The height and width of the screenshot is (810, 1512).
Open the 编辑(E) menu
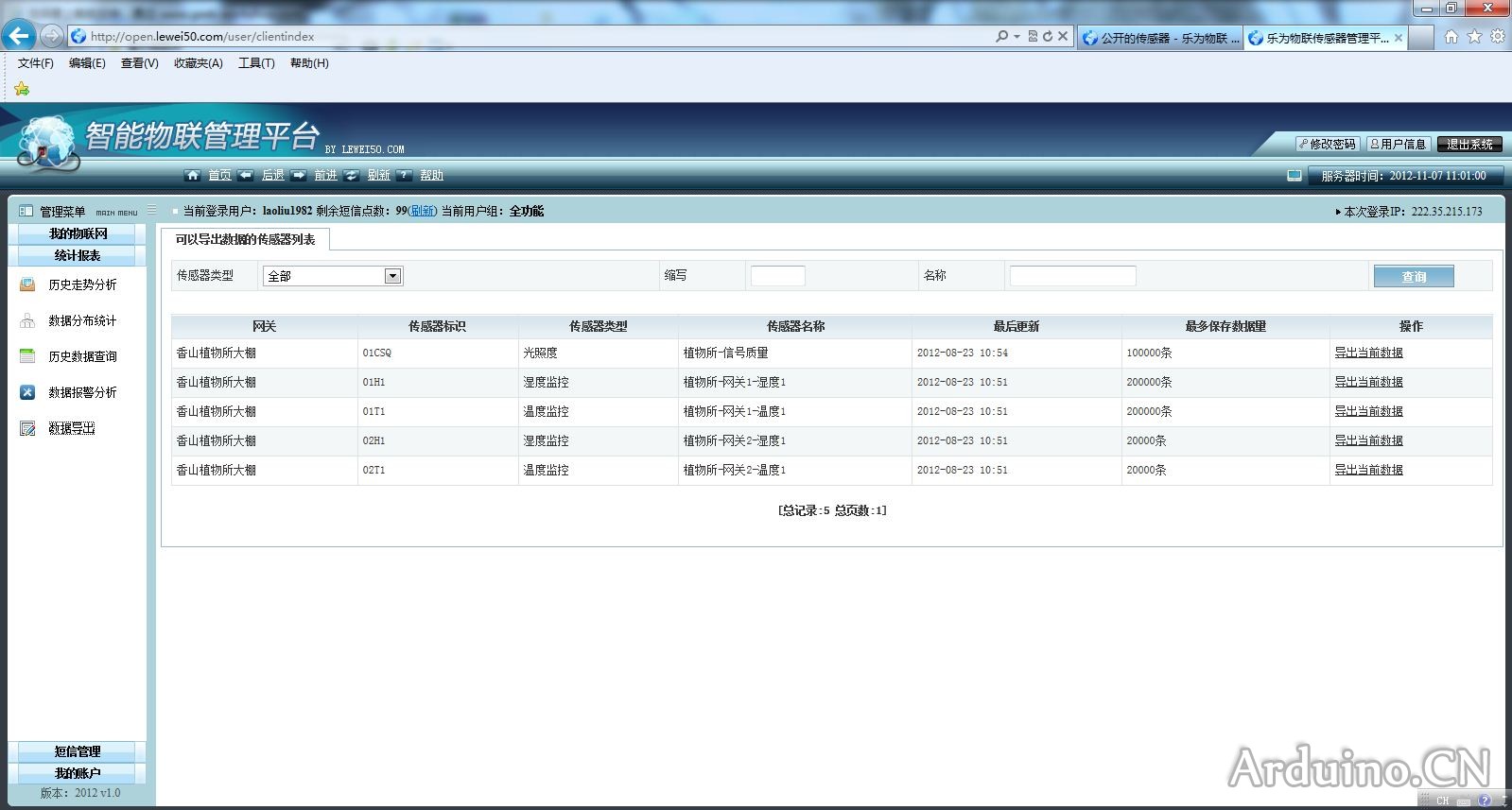(x=87, y=63)
